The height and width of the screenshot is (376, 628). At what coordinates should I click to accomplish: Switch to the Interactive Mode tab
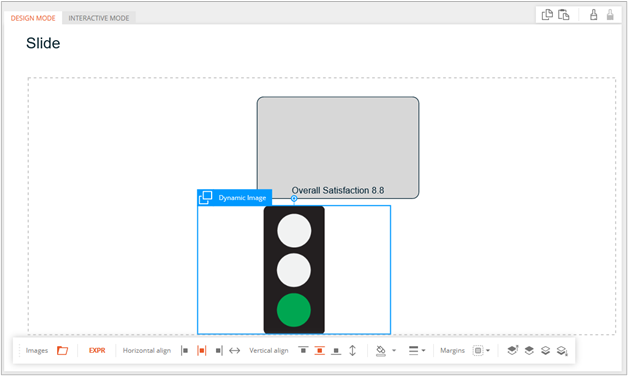pos(99,18)
